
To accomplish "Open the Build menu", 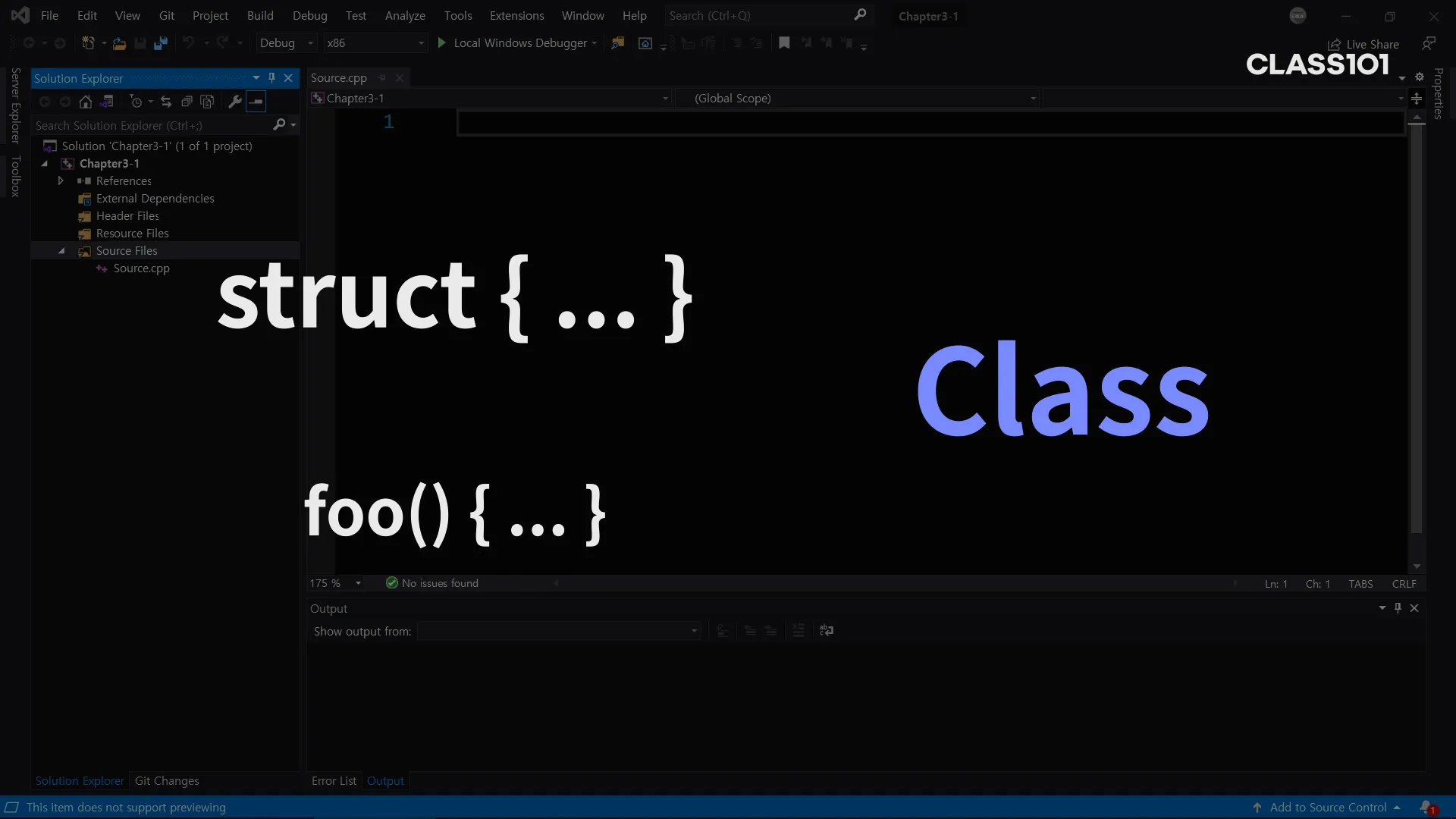I will point(260,15).
